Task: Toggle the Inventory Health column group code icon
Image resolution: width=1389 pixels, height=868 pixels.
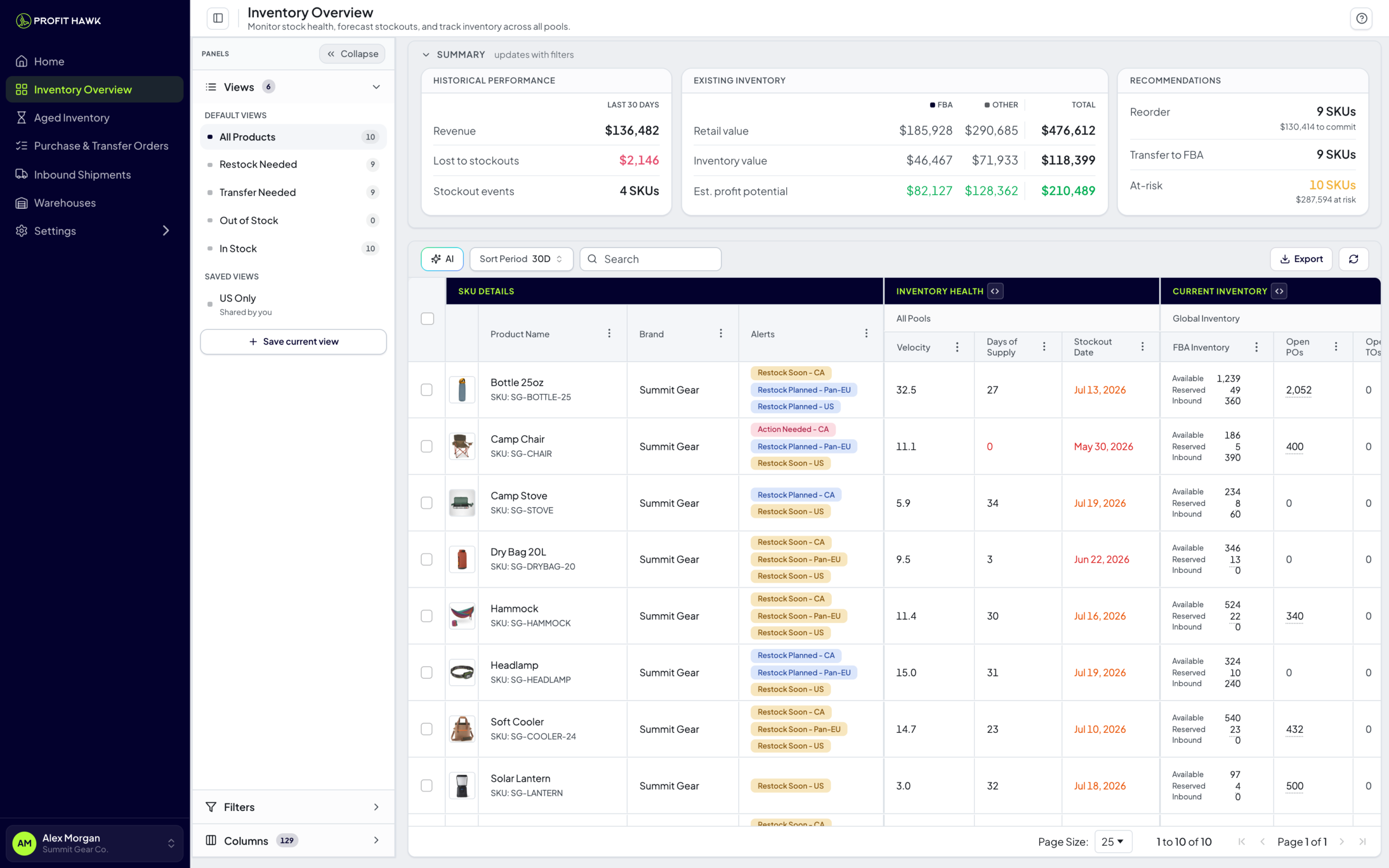Action: [995, 291]
